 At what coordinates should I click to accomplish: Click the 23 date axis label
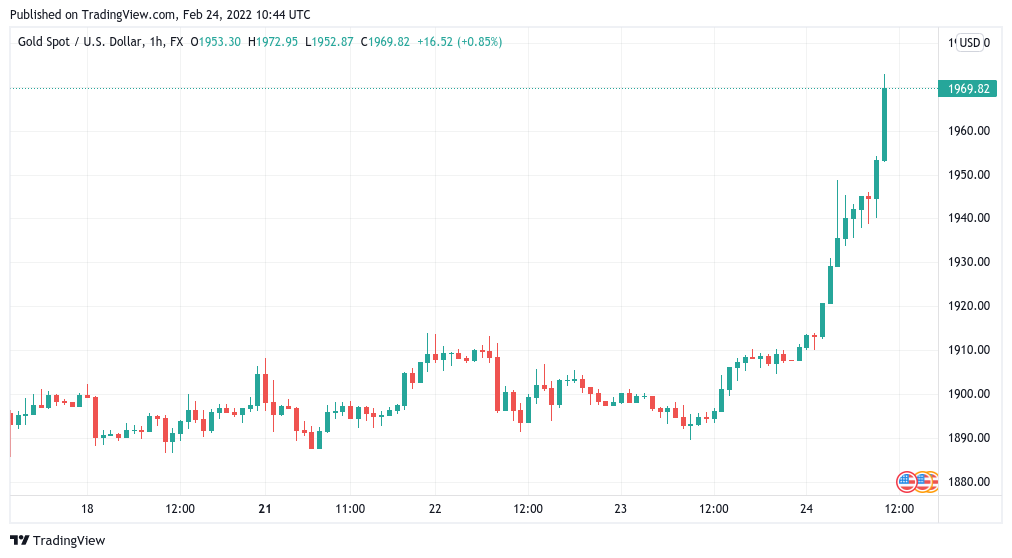tap(620, 508)
